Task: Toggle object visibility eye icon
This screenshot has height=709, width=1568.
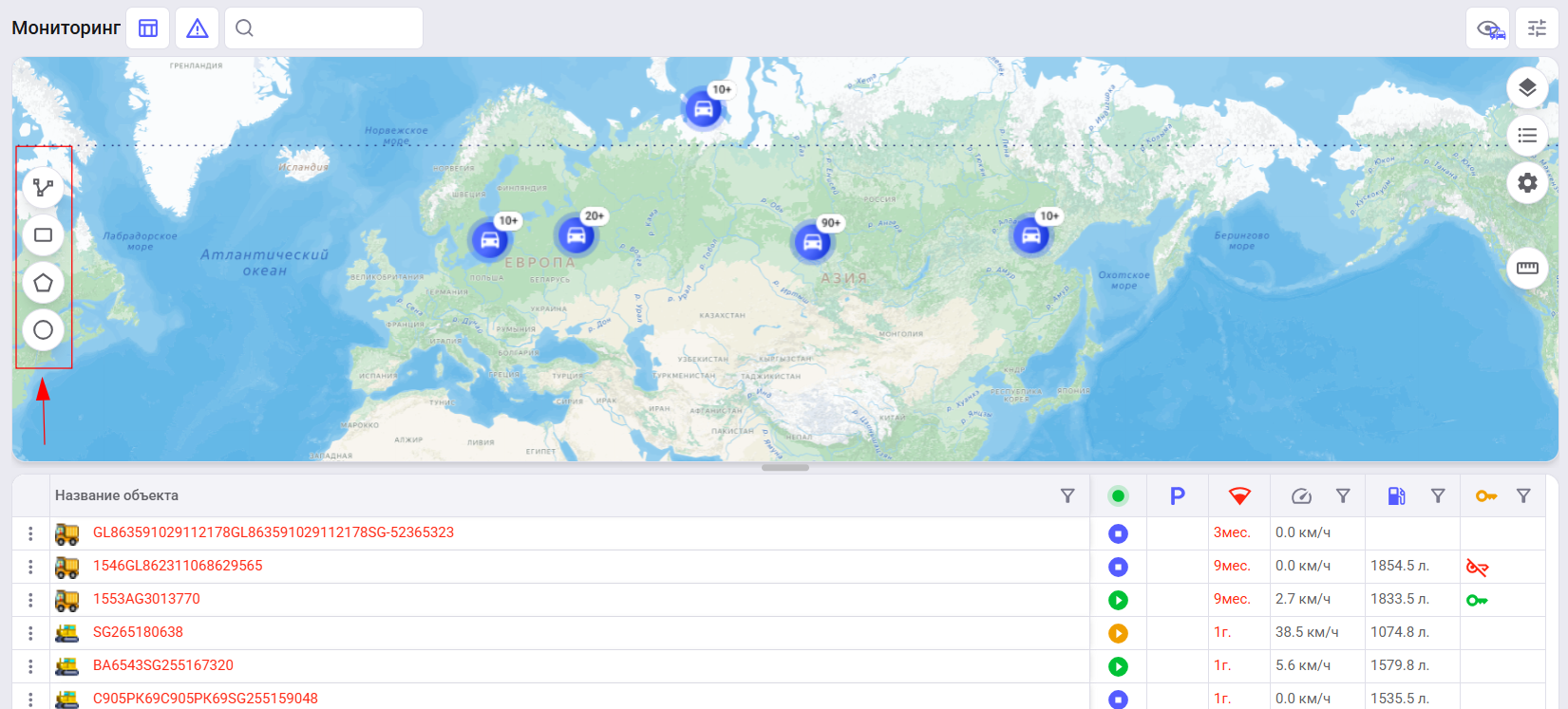Action: click(1489, 28)
